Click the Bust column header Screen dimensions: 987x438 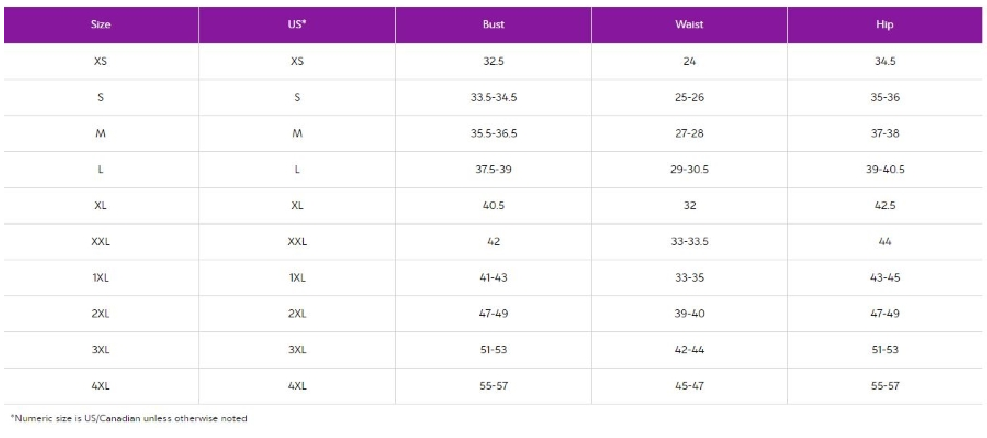[493, 24]
